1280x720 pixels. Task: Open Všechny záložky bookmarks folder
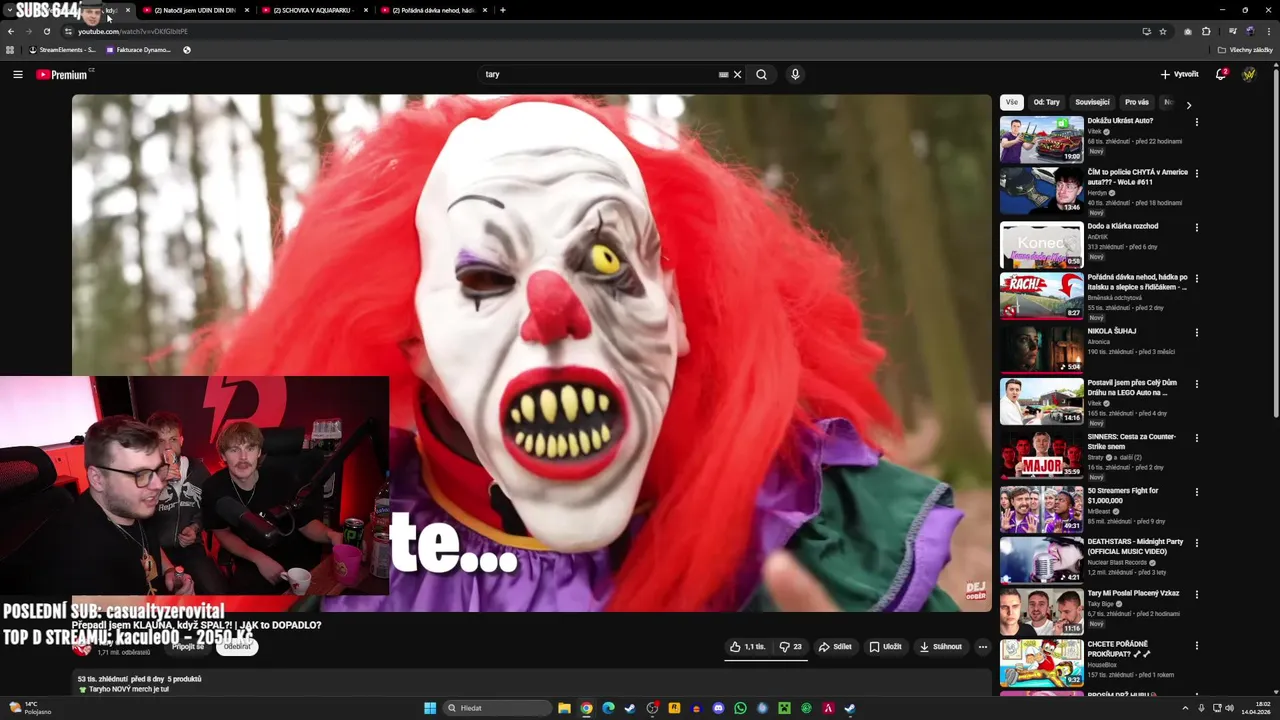tap(1246, 49)
